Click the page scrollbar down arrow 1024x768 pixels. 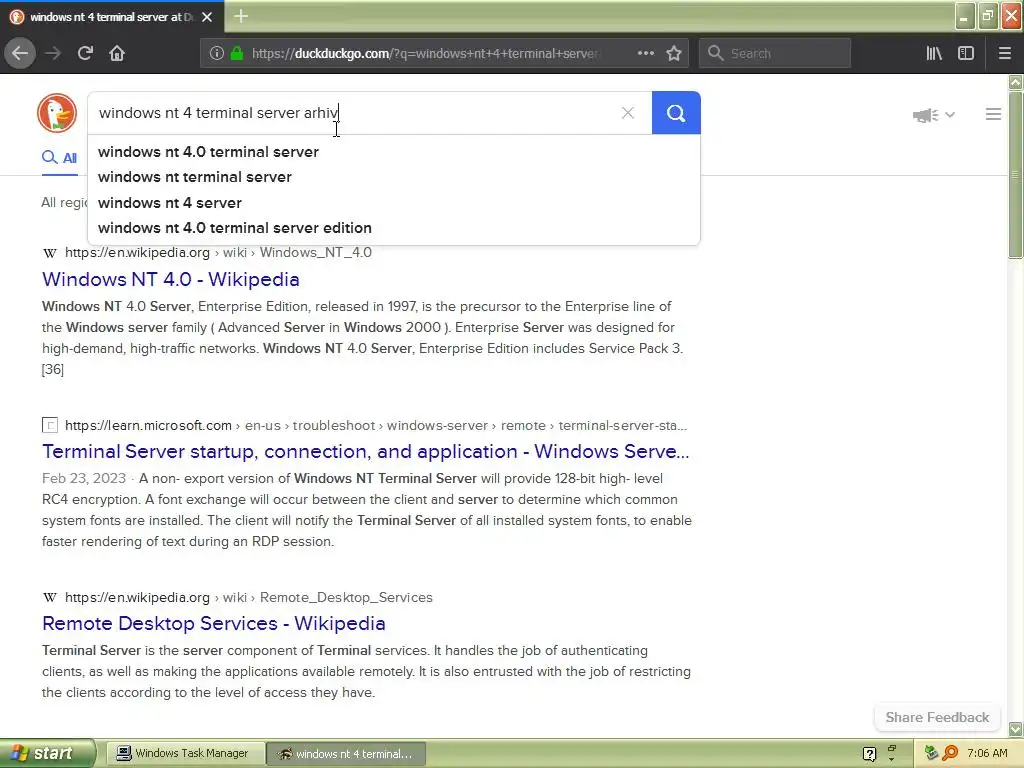click(1016, 728)
